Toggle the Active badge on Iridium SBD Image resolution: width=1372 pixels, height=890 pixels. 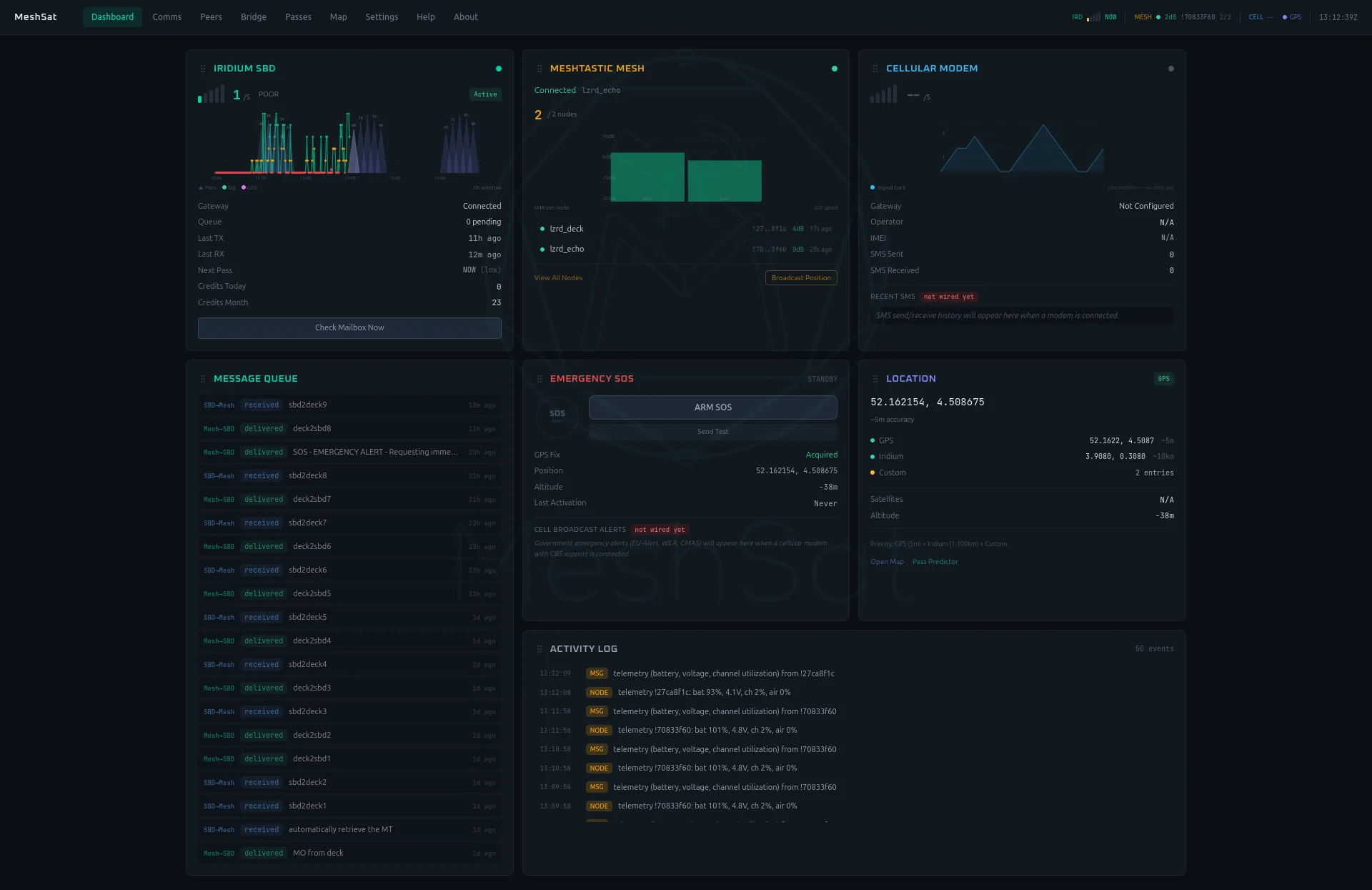pyautogui.click(x=485, y=94)
